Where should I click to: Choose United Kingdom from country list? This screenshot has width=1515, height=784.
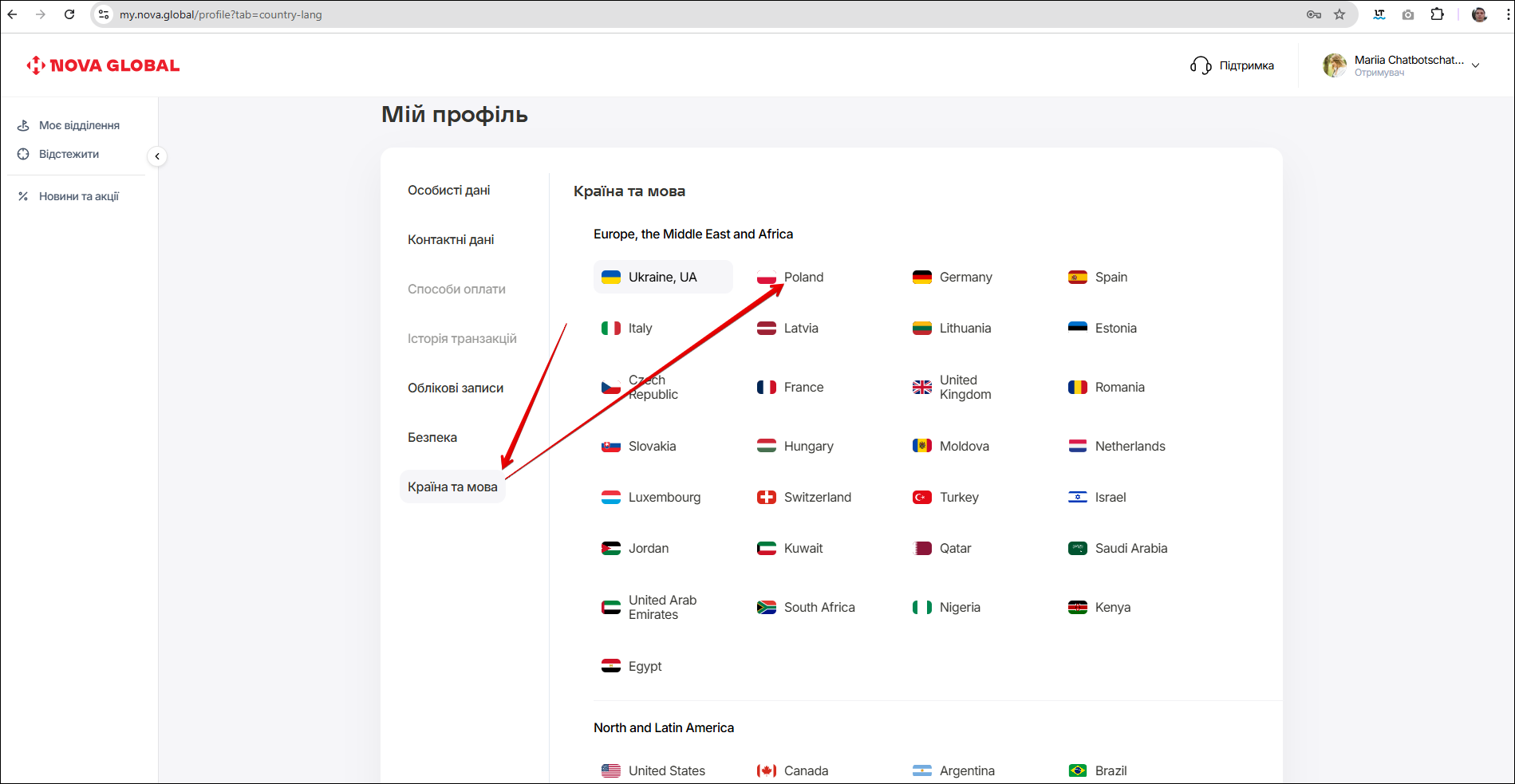pos(965,388)
